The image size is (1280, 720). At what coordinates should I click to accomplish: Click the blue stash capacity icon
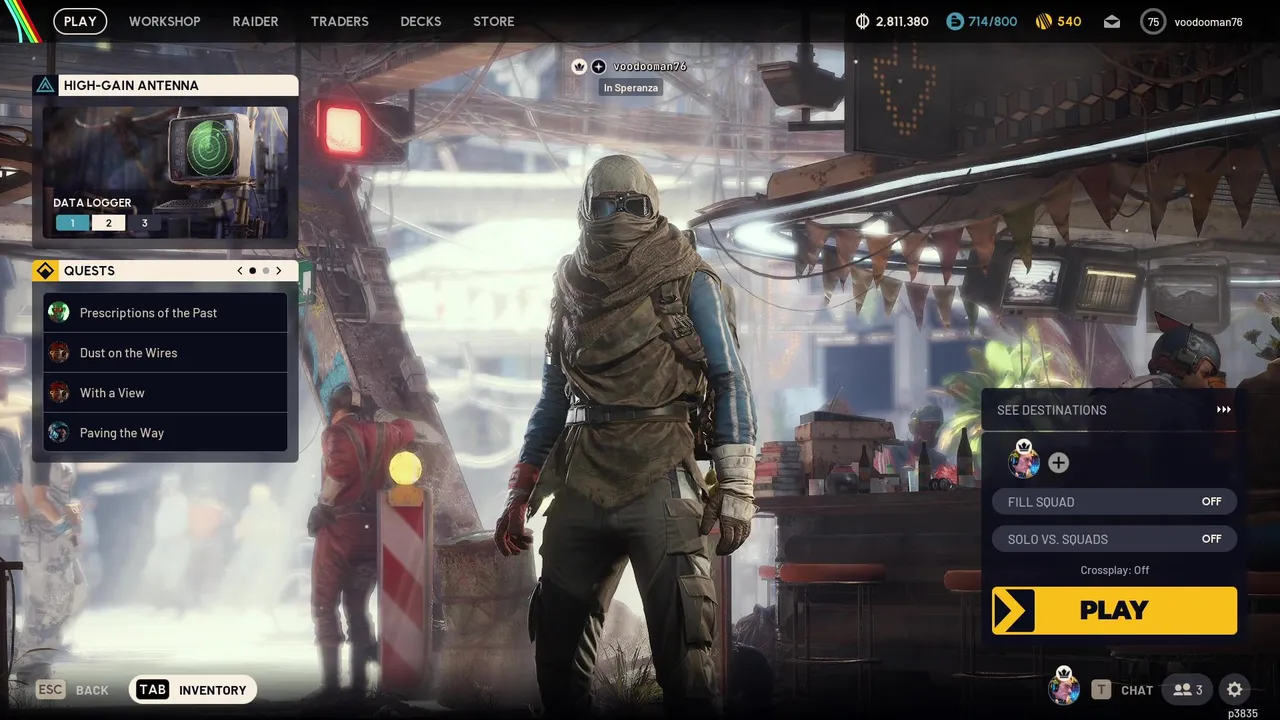point(955,21)
